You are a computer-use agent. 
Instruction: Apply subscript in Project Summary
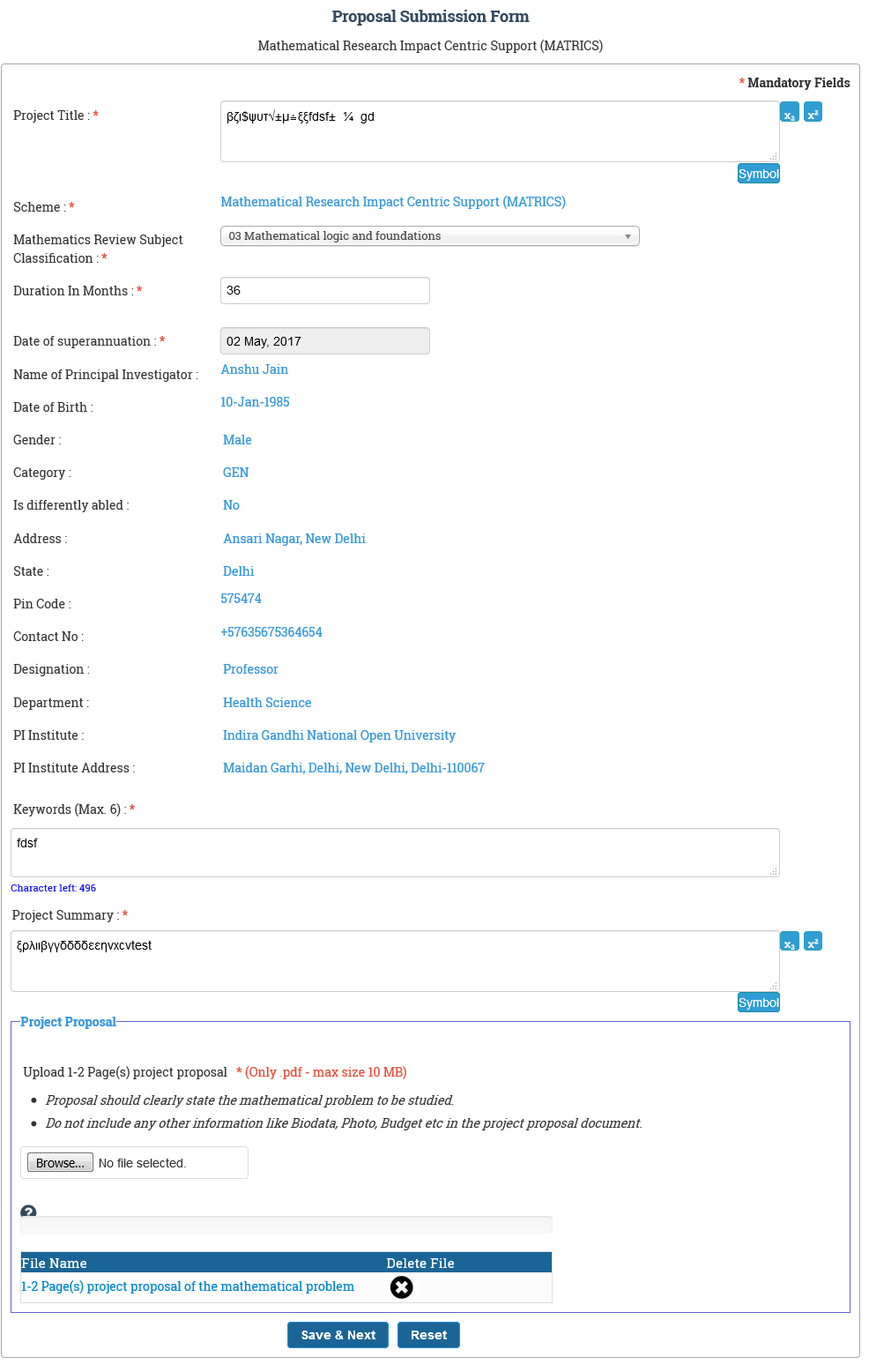[790, 942]
